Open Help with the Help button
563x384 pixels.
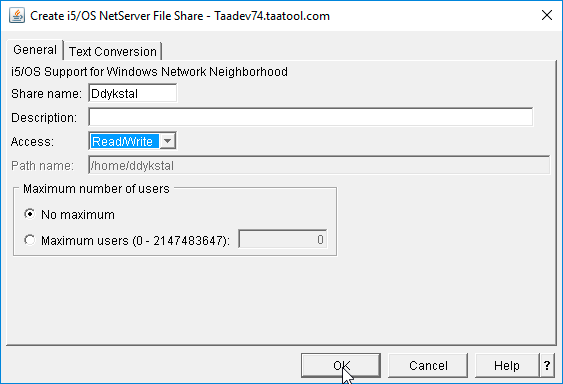click(507, 365)
